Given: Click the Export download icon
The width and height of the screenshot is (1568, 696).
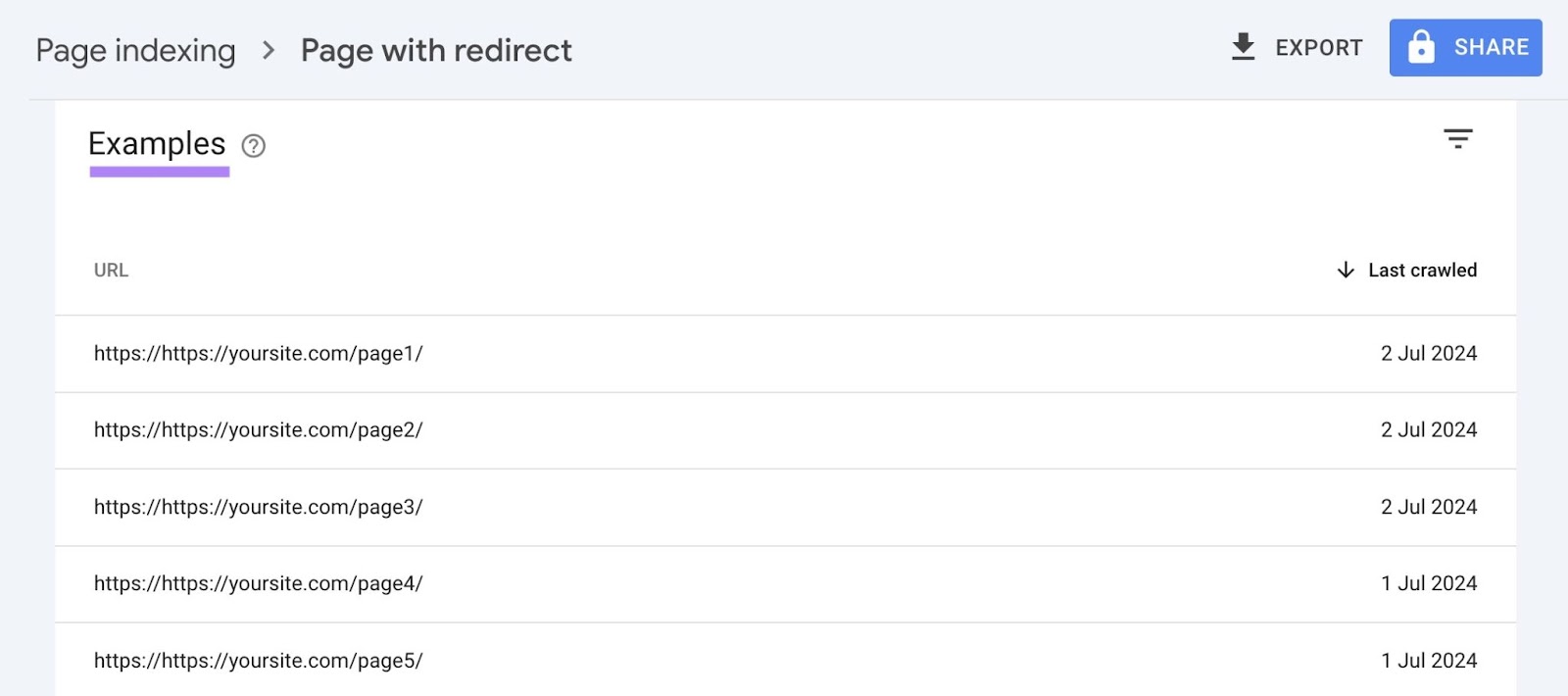Looking at the screenshot, I should (1243, 46).
